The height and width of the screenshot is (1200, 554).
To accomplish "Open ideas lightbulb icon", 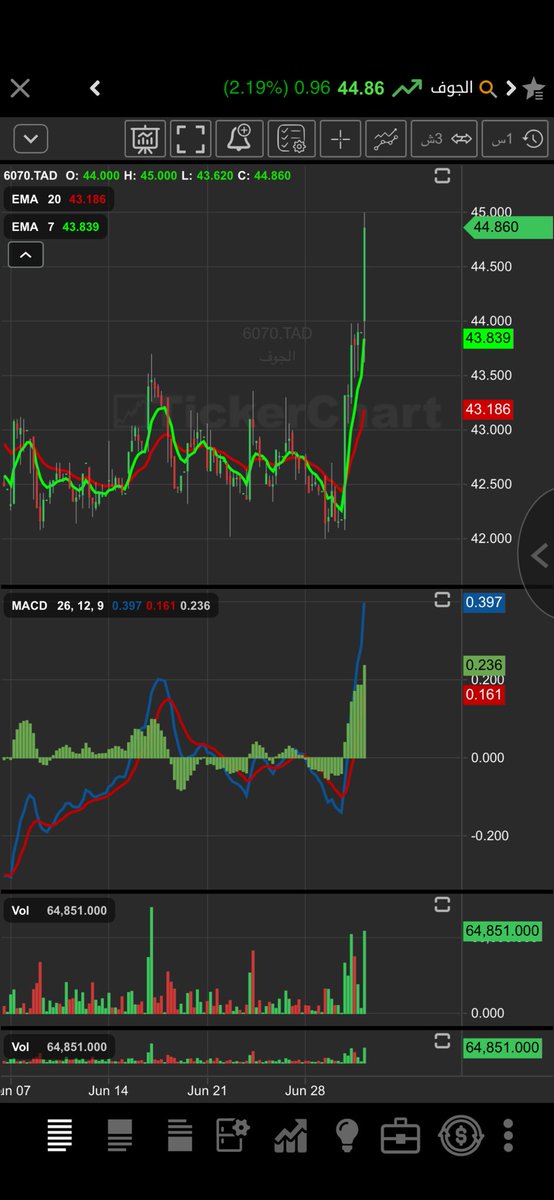I will click(346, 1135).
